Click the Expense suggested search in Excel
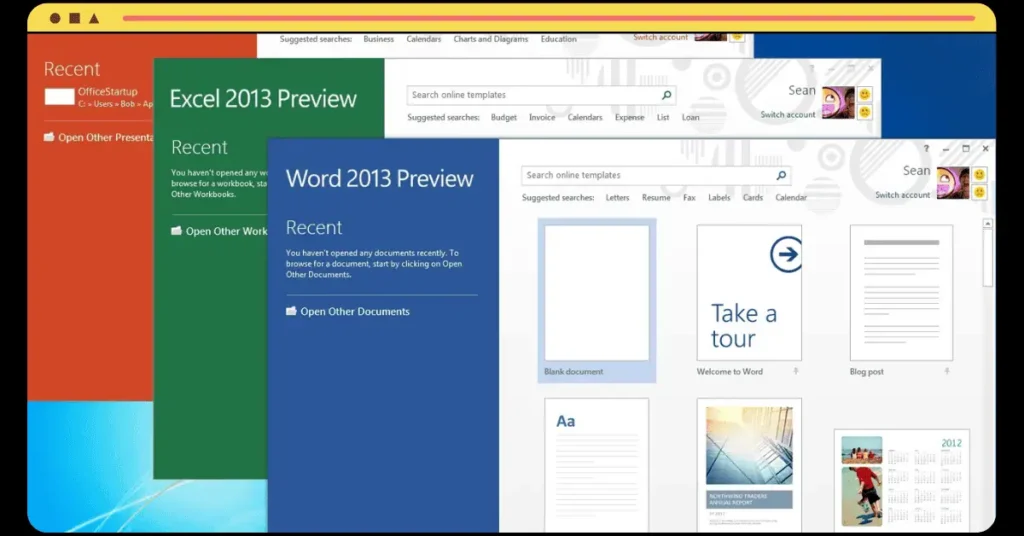The image size is (1024, 536). (x=630, y=118)
